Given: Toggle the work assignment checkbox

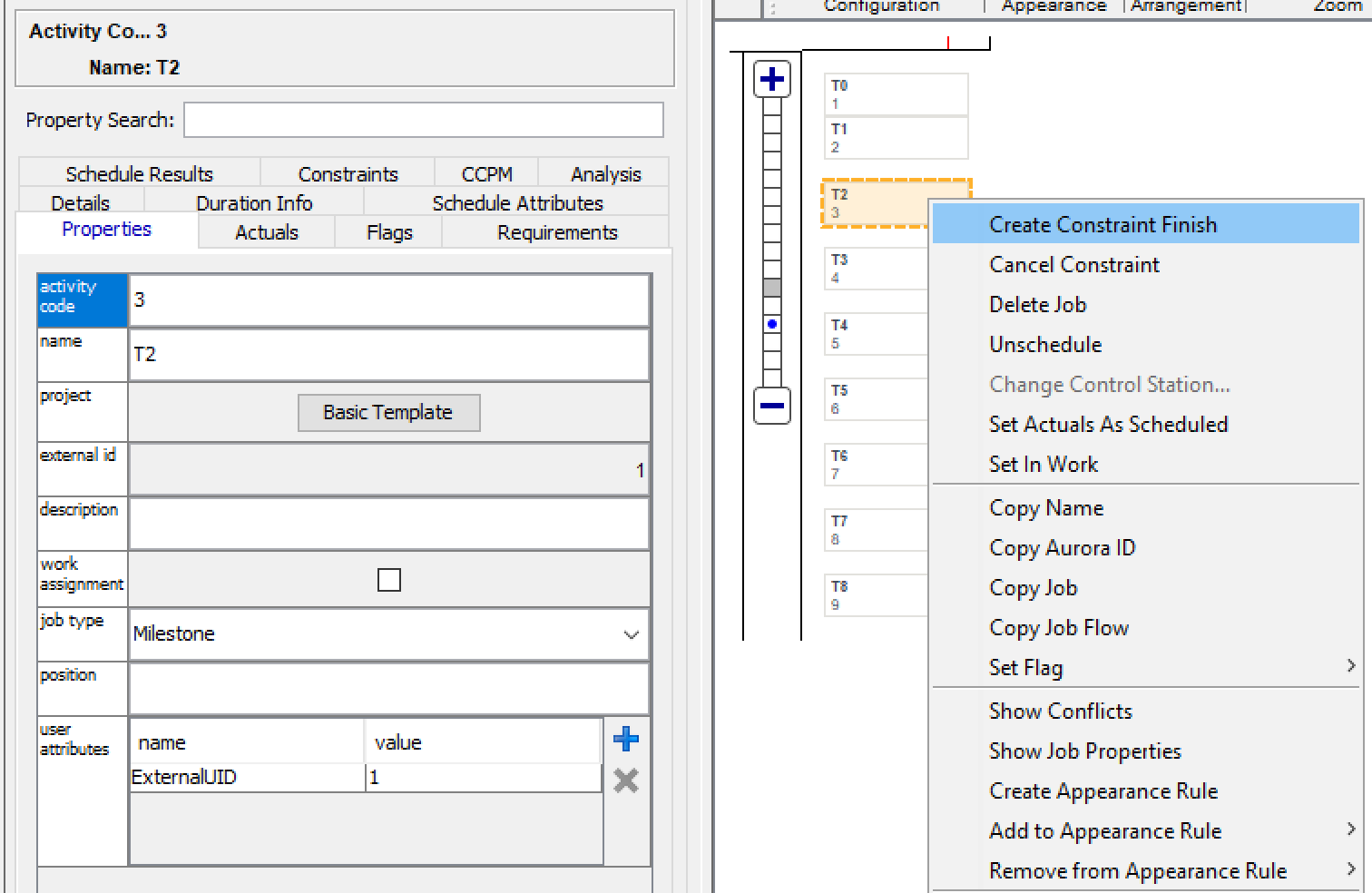Looking at the screenshot, I should coord(388,580).
